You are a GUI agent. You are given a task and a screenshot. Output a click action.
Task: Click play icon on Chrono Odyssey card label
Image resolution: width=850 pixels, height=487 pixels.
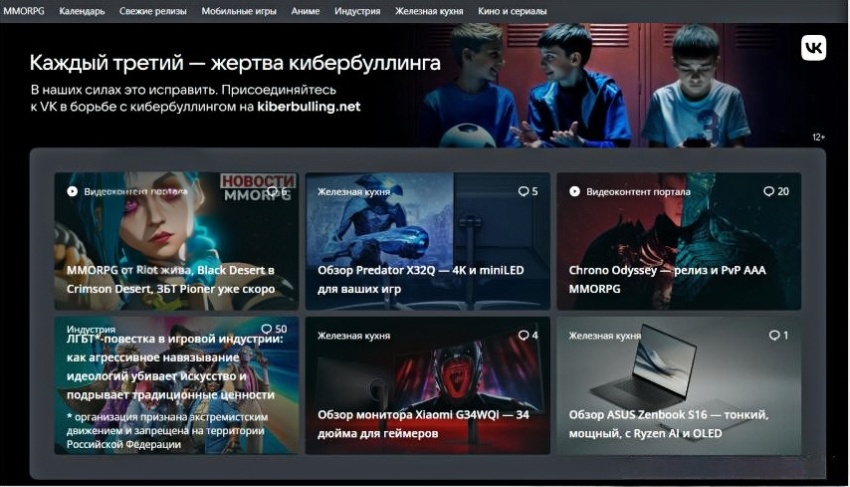click(575, 191)
